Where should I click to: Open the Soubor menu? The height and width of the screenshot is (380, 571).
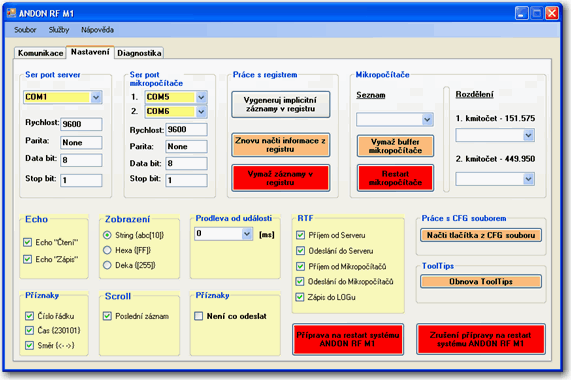[x=25, y=30]
